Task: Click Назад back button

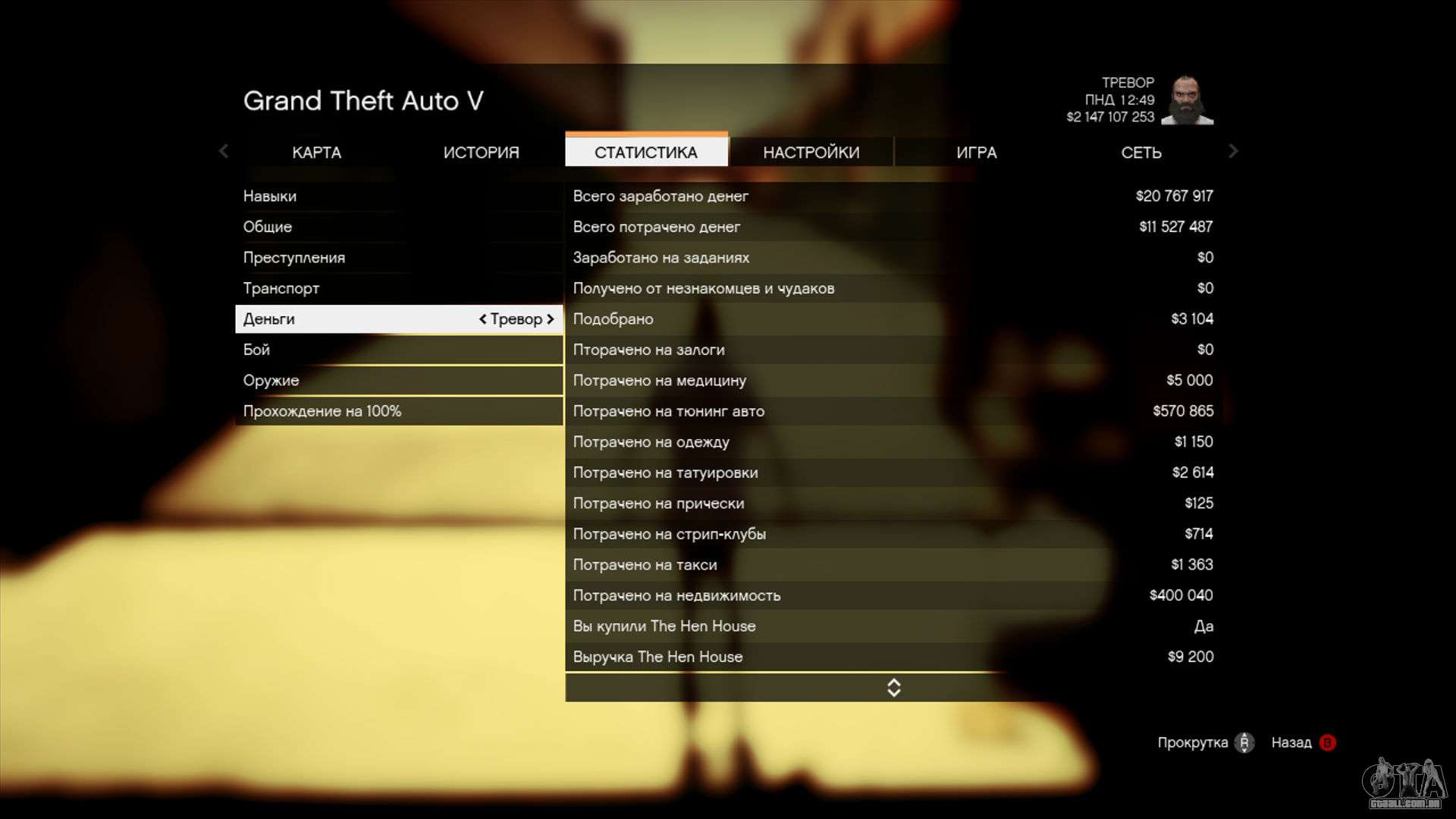Action: [1303, 742]
